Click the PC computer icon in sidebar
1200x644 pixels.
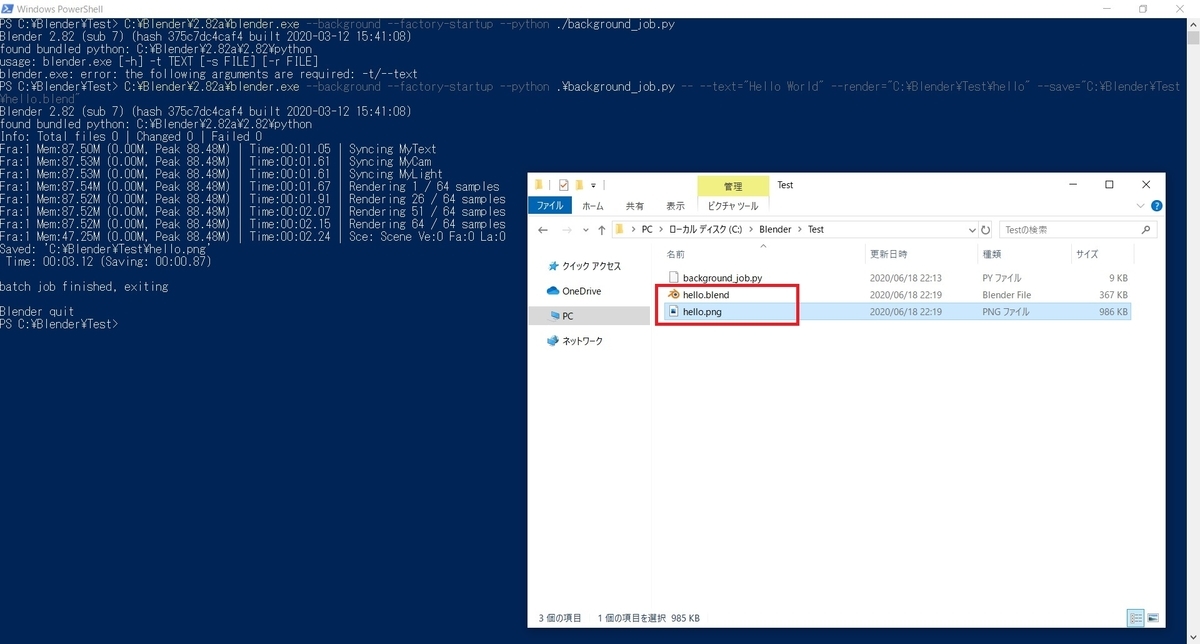[x=553, y=316]
